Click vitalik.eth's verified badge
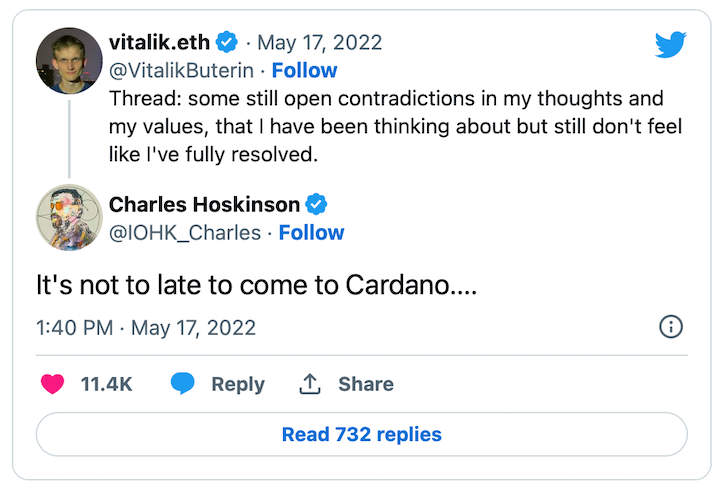This screenshot has height=493, width=725. coord(228,43)
